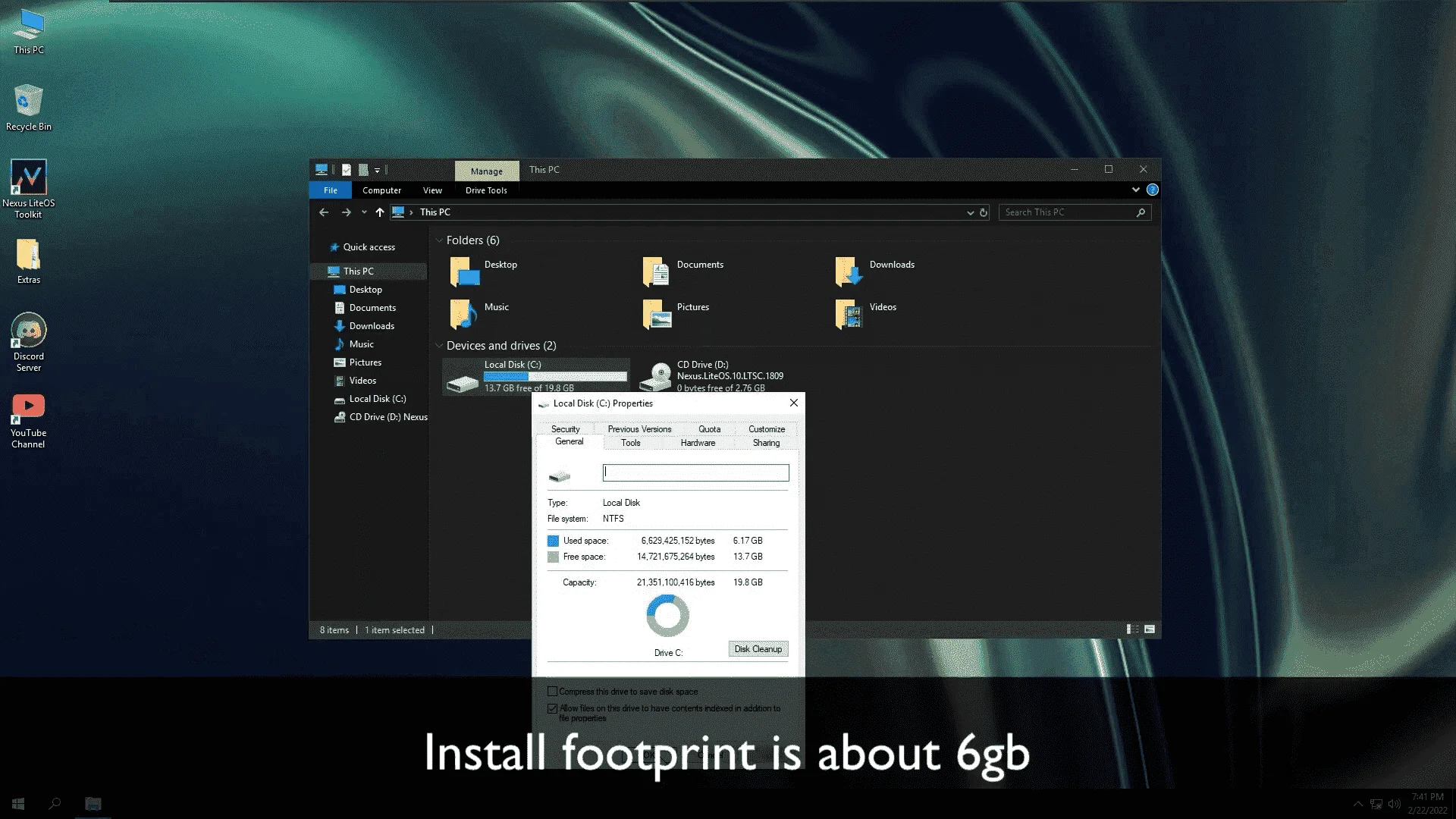Click the Properties quick access toolbar icon
The height and width of the screenshot is (819, 1456).
(347, 170)
